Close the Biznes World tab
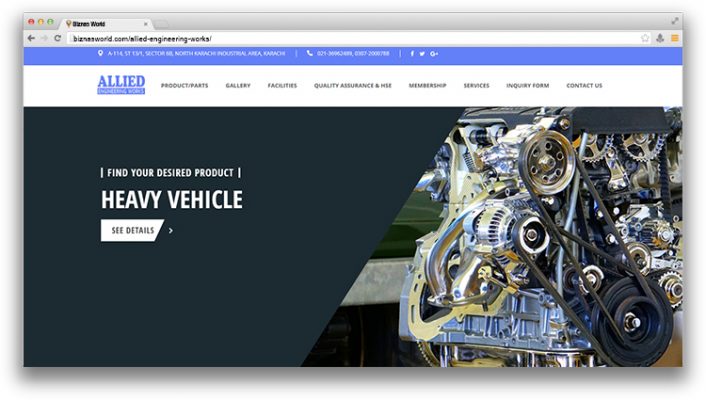Viewport: 706px width, 400px height. pyautogui.click(x=145, y=24)
